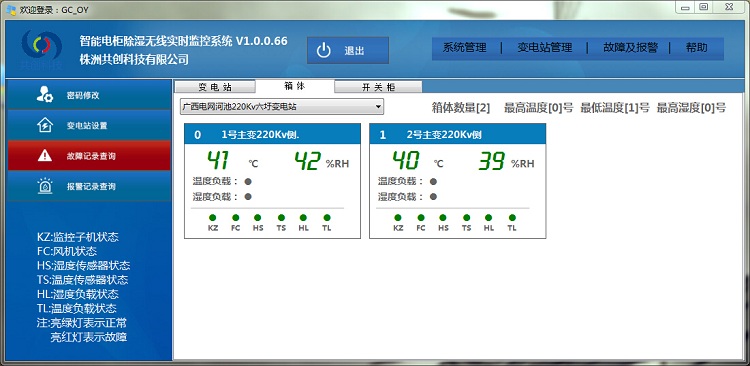
Task: Click the TL status light in box 1
Action: [x=512, y=218]
